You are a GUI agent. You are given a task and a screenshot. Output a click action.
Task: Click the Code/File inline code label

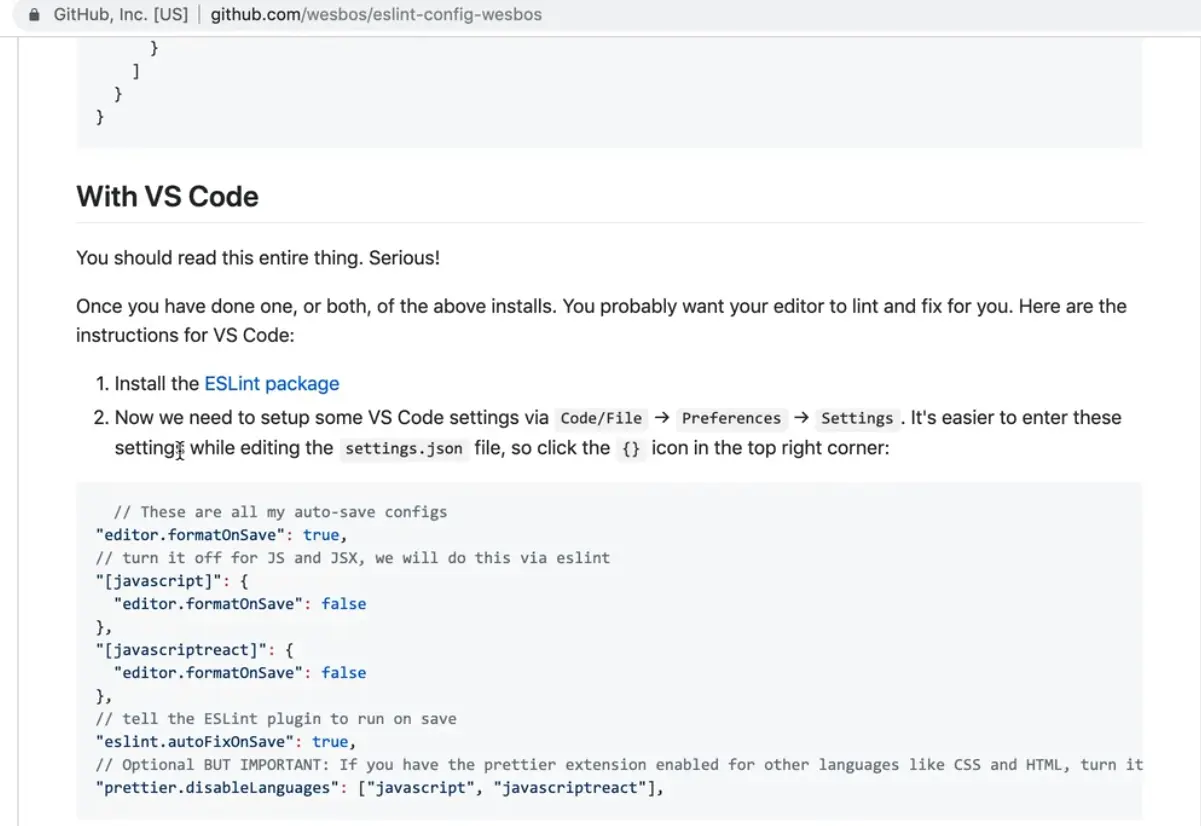tap(601, 418)
